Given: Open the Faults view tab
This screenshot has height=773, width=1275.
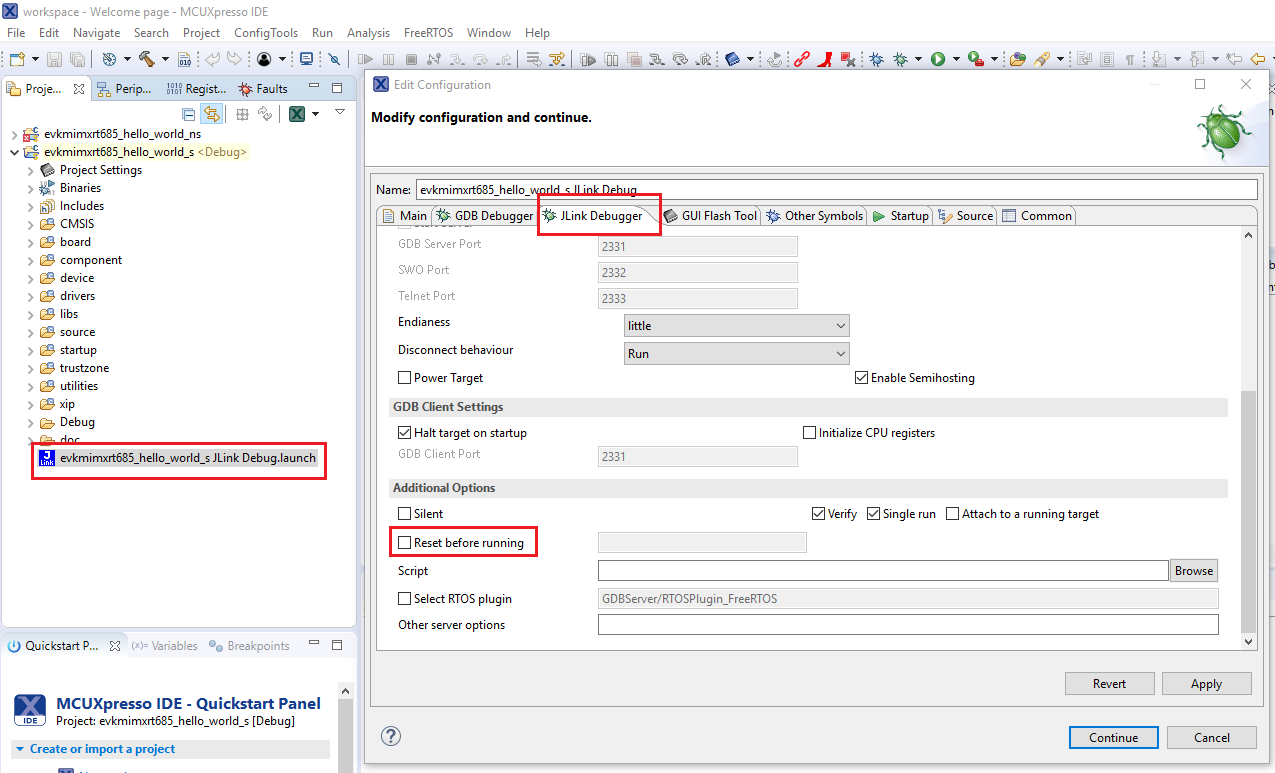Looking at the screenshot, I should point(262,89).
